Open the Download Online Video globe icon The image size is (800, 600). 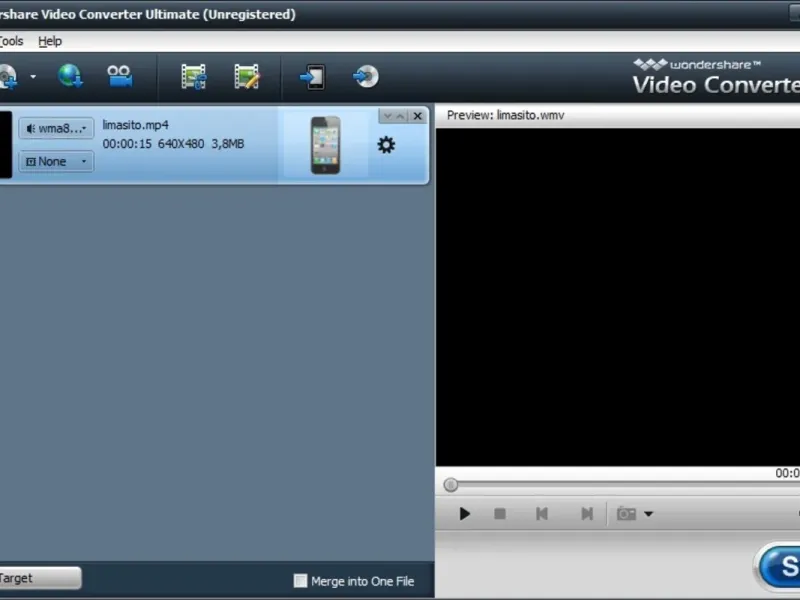pos(70,76)
